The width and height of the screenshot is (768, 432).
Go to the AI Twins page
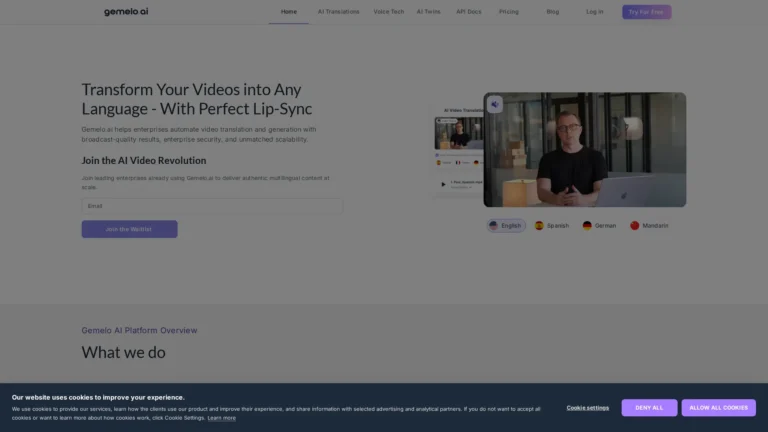(428, 12)
